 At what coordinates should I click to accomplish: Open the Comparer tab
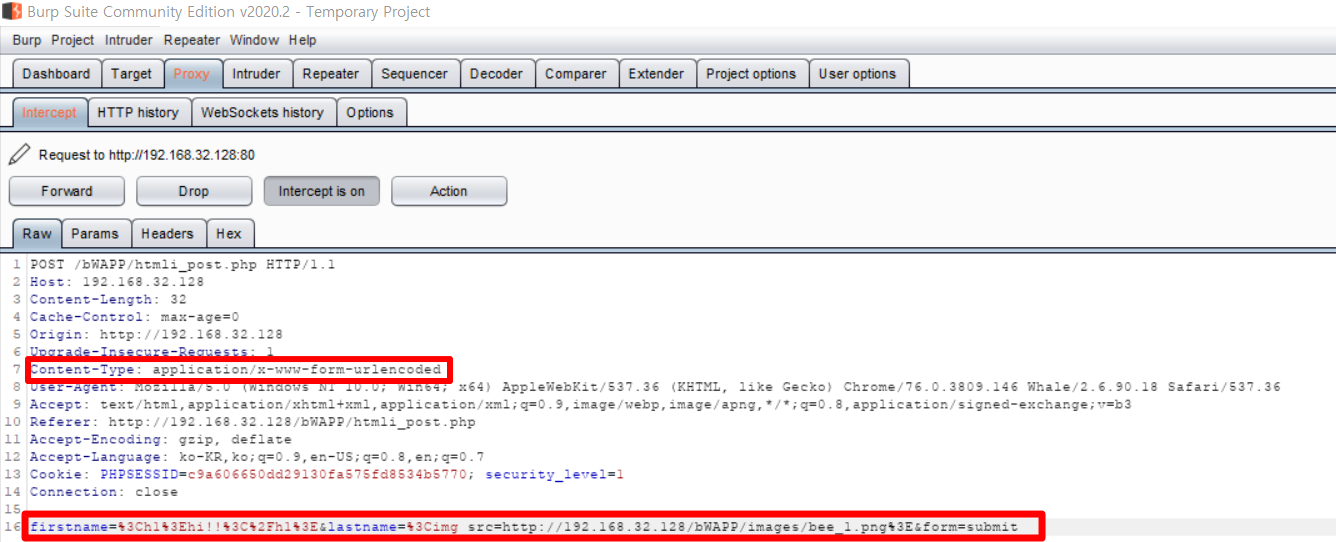576,74
